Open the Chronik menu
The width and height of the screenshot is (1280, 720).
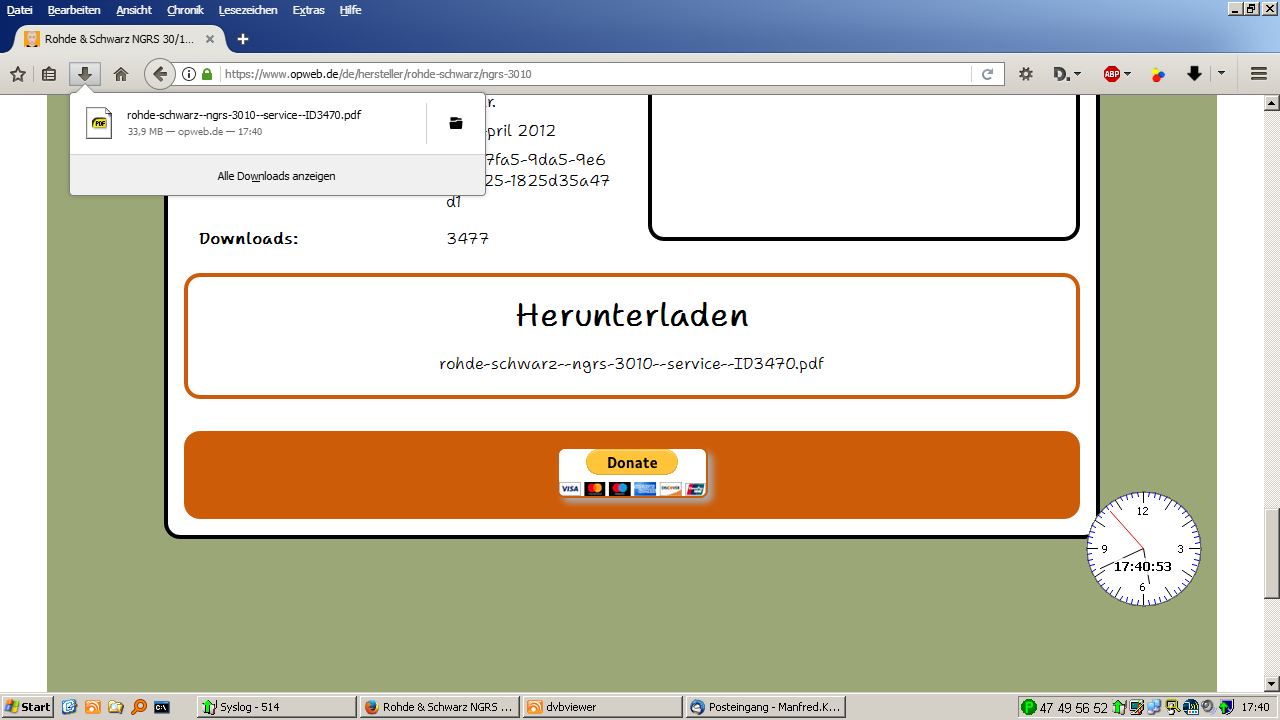coord(185,10)
